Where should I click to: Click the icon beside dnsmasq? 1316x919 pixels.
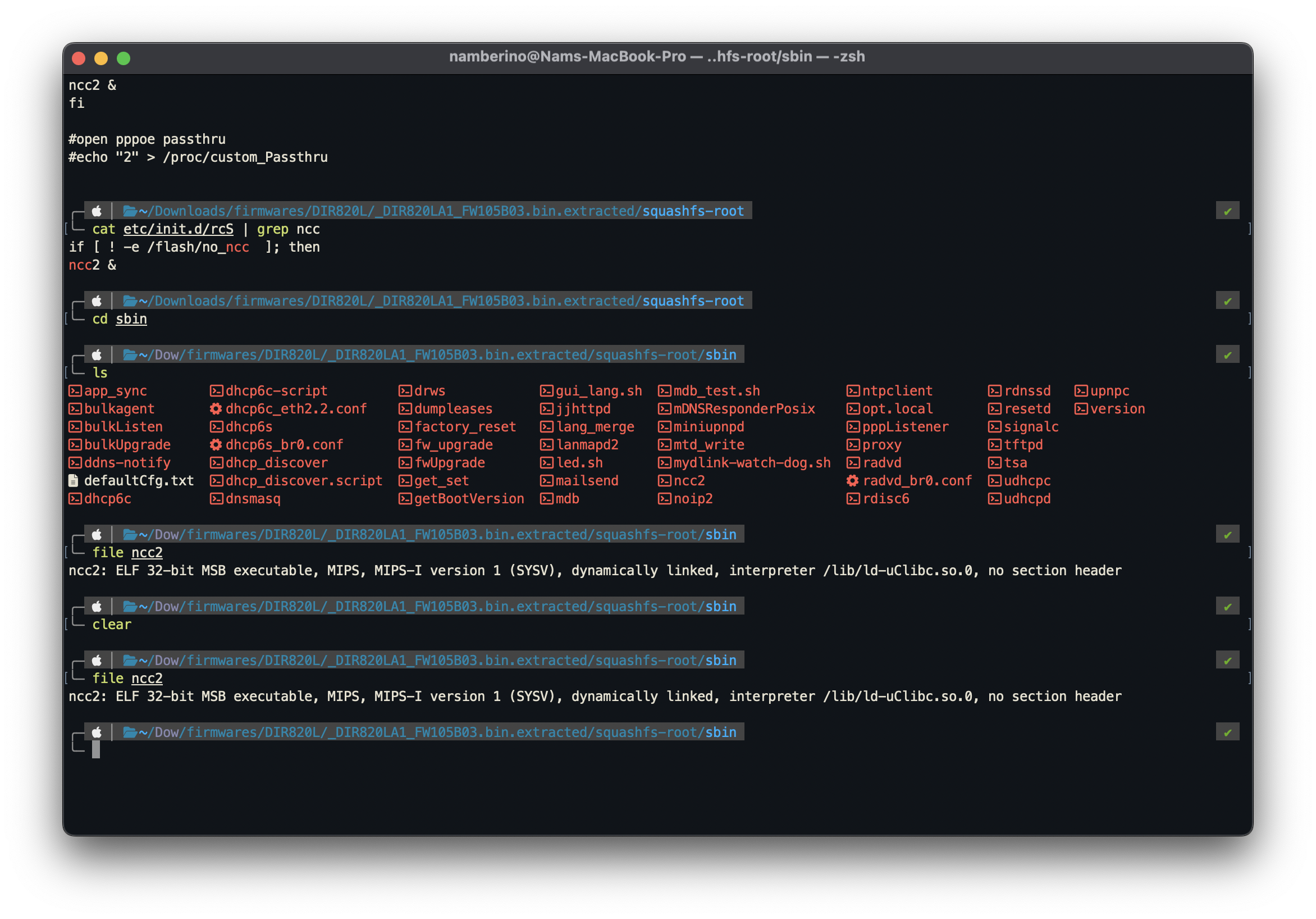pyautogui.click(x=216, y=498)
